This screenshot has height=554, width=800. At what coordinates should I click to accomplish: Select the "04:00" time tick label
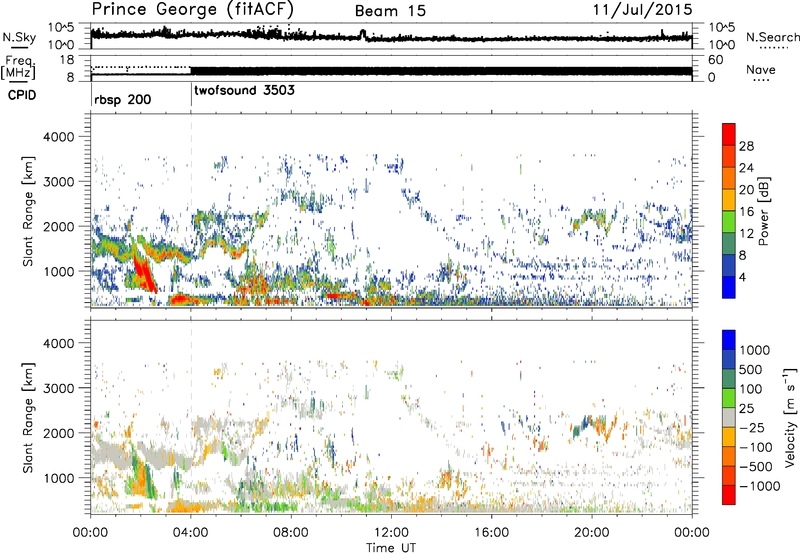(190, 532)
